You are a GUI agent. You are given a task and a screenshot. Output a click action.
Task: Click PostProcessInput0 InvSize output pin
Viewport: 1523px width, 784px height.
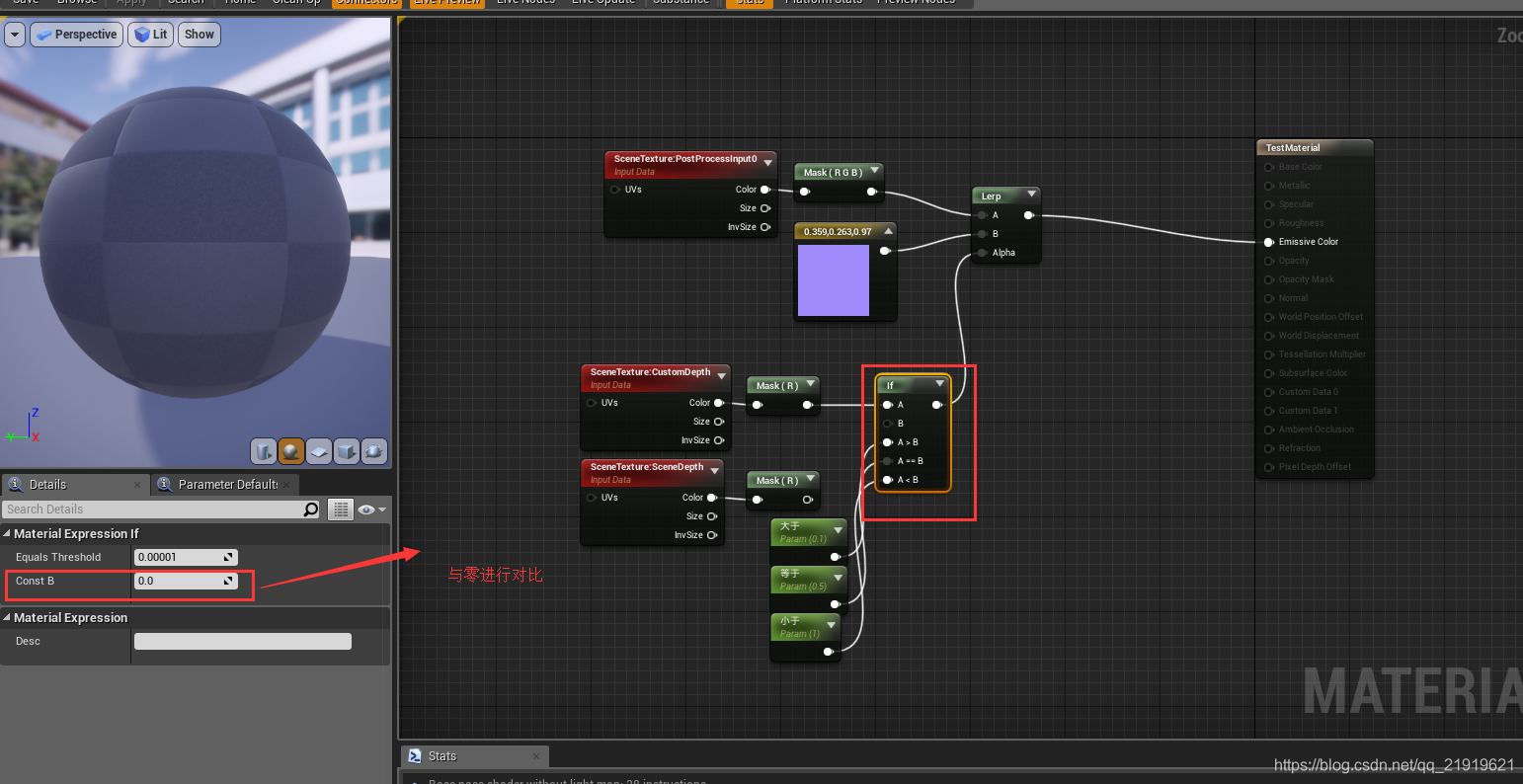[764, 227]
